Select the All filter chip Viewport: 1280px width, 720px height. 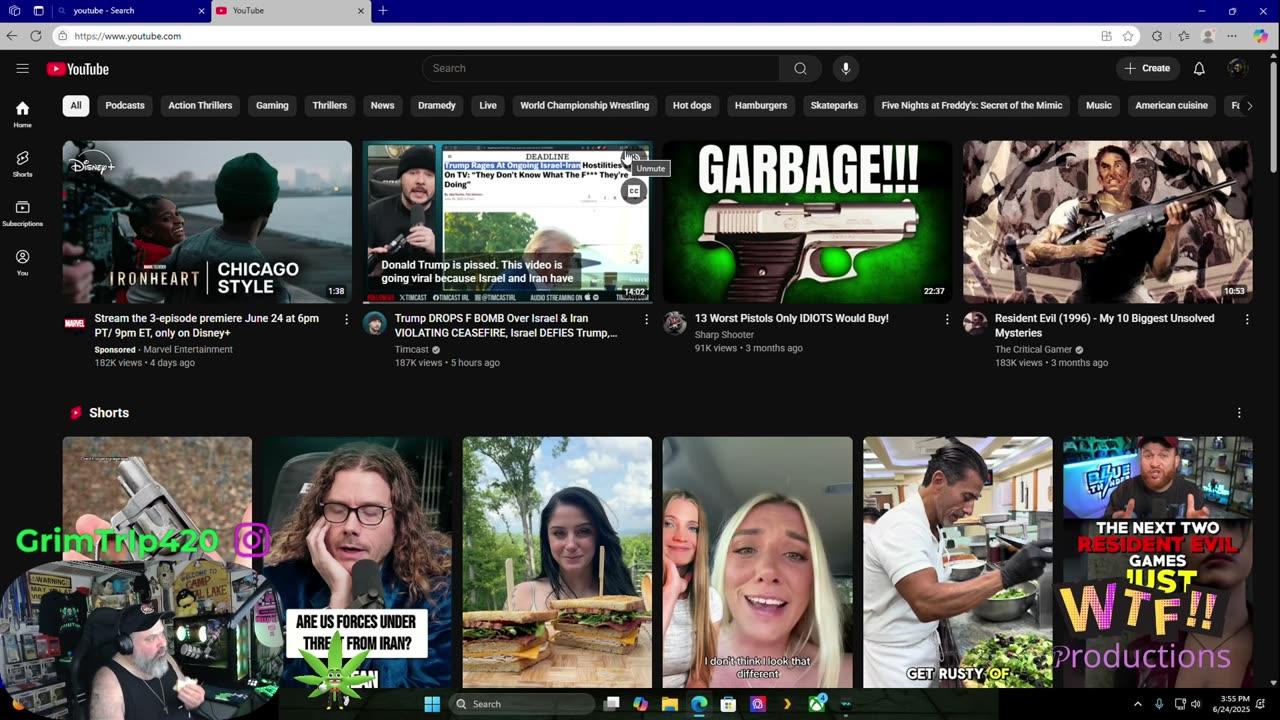75,105
